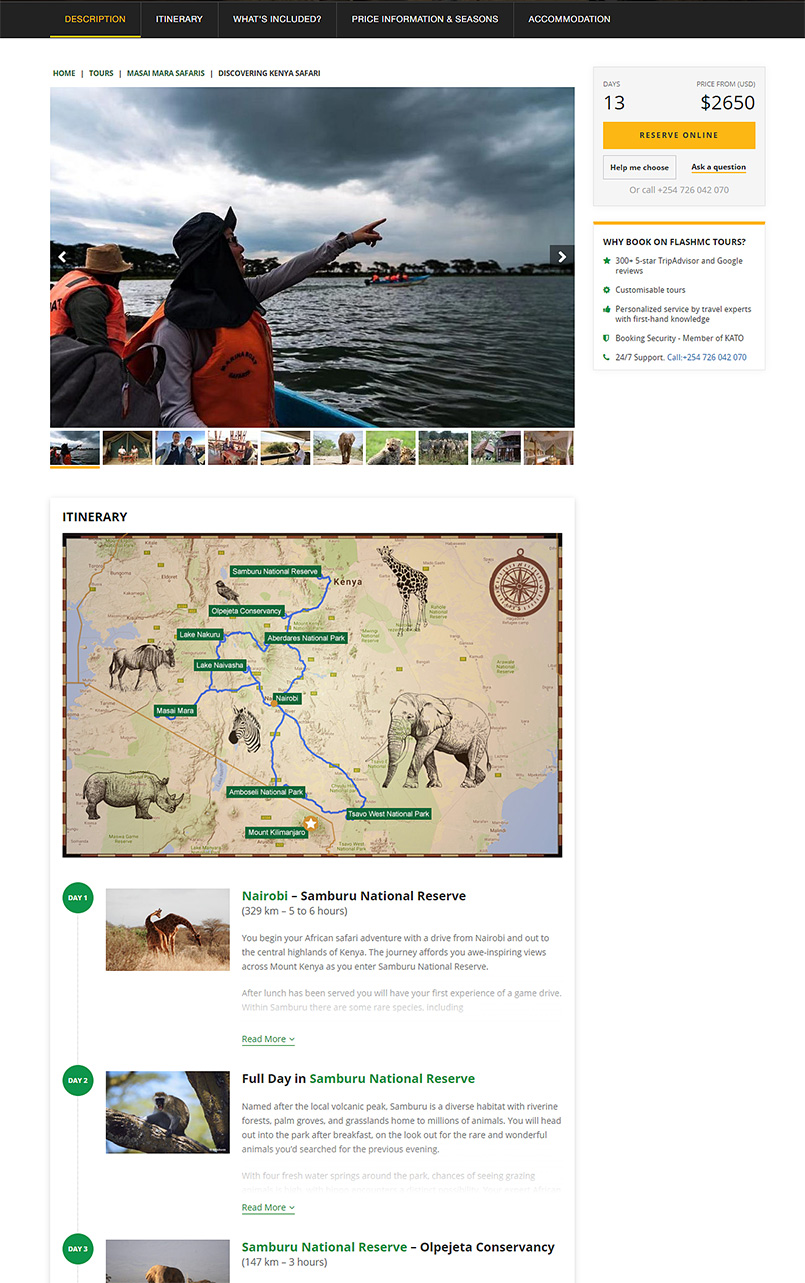Open the Accommodation tab
The image size is (805, 1283).
point(569,19)
